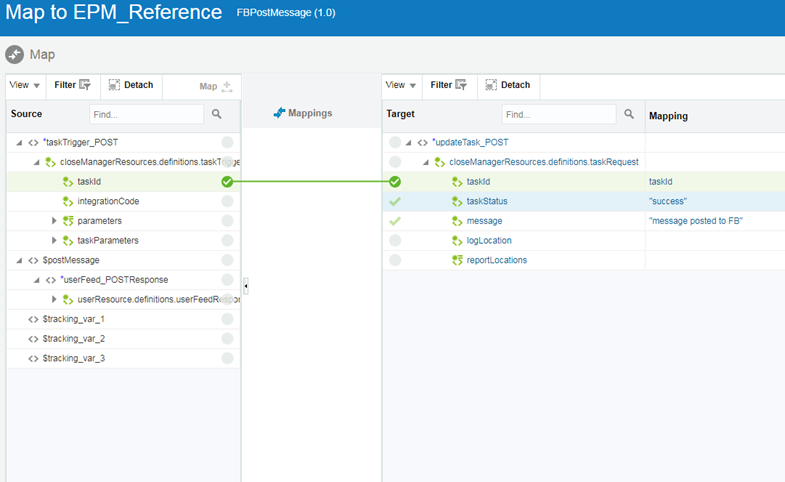Image resolution: width=785 pixels, height=482 pixels.
Task: Click the Source panel Filter icon
Action: [85, 85]
